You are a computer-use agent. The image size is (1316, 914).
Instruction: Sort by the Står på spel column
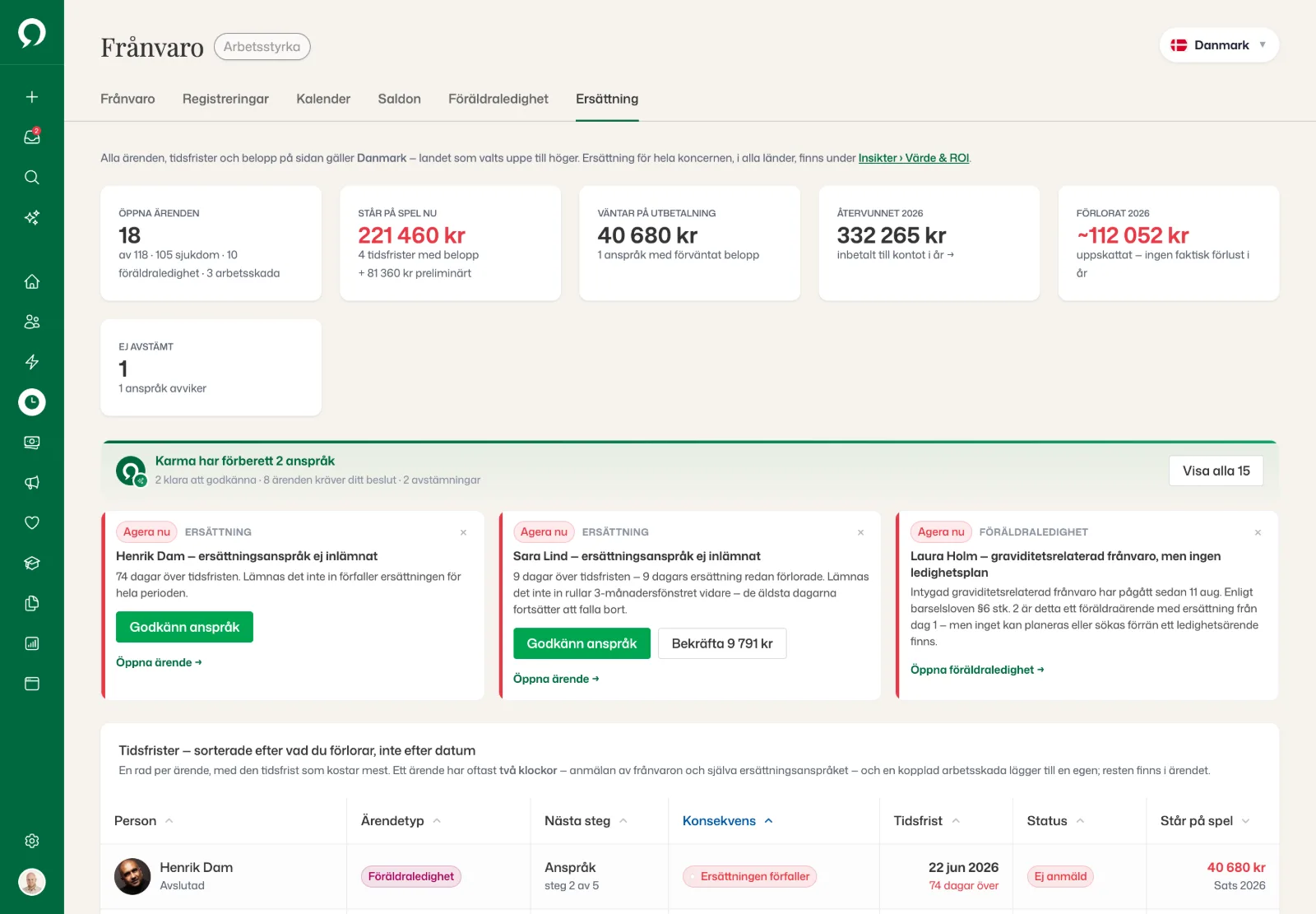point(1205,821)
